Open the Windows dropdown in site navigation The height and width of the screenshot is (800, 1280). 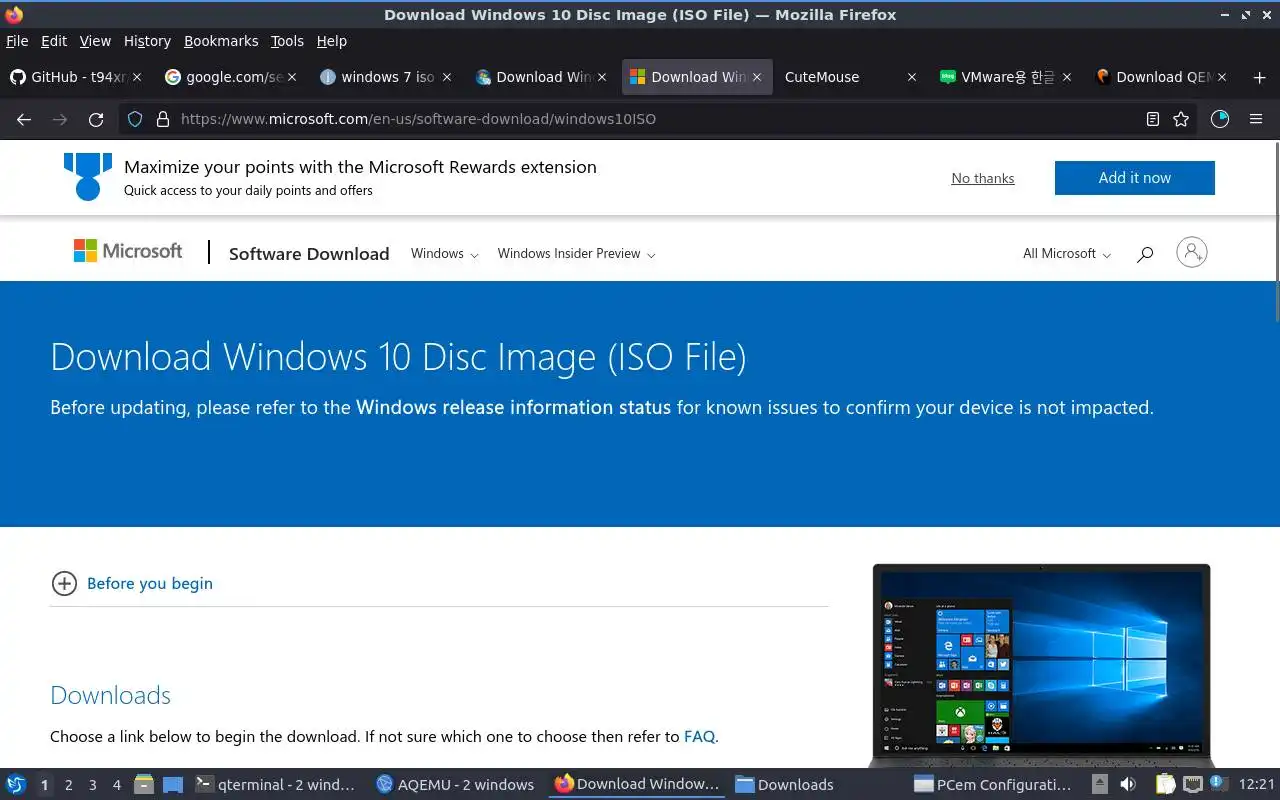pyautogui.click(x=444, y=254)
